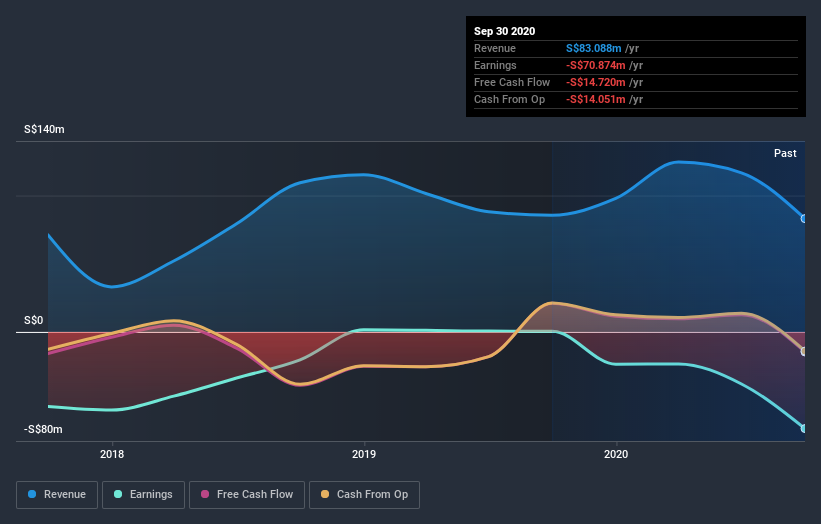821x524 pixels.
Task: Click the 2018 x-axis label
Action: (x=112, y=454)
